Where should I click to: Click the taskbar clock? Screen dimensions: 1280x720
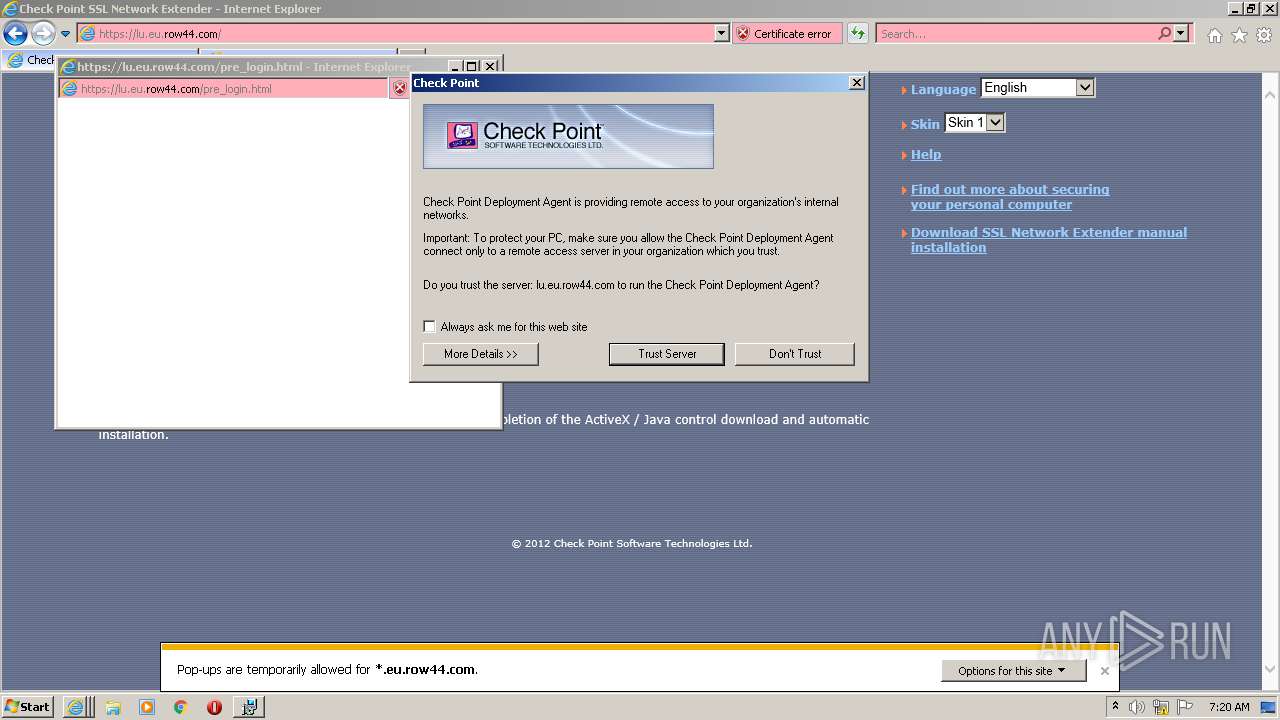pos(1229,707)
